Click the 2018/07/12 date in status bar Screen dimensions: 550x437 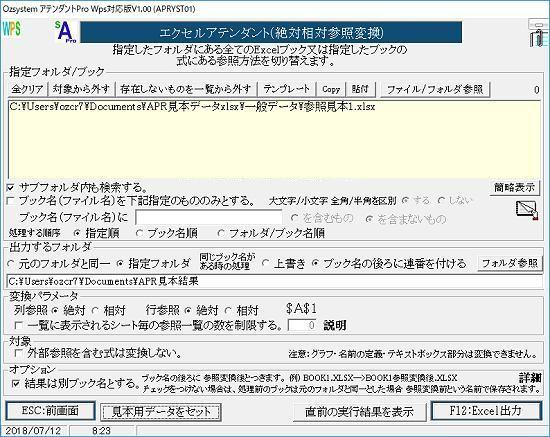pyautogui.click(x=33, y=431)
